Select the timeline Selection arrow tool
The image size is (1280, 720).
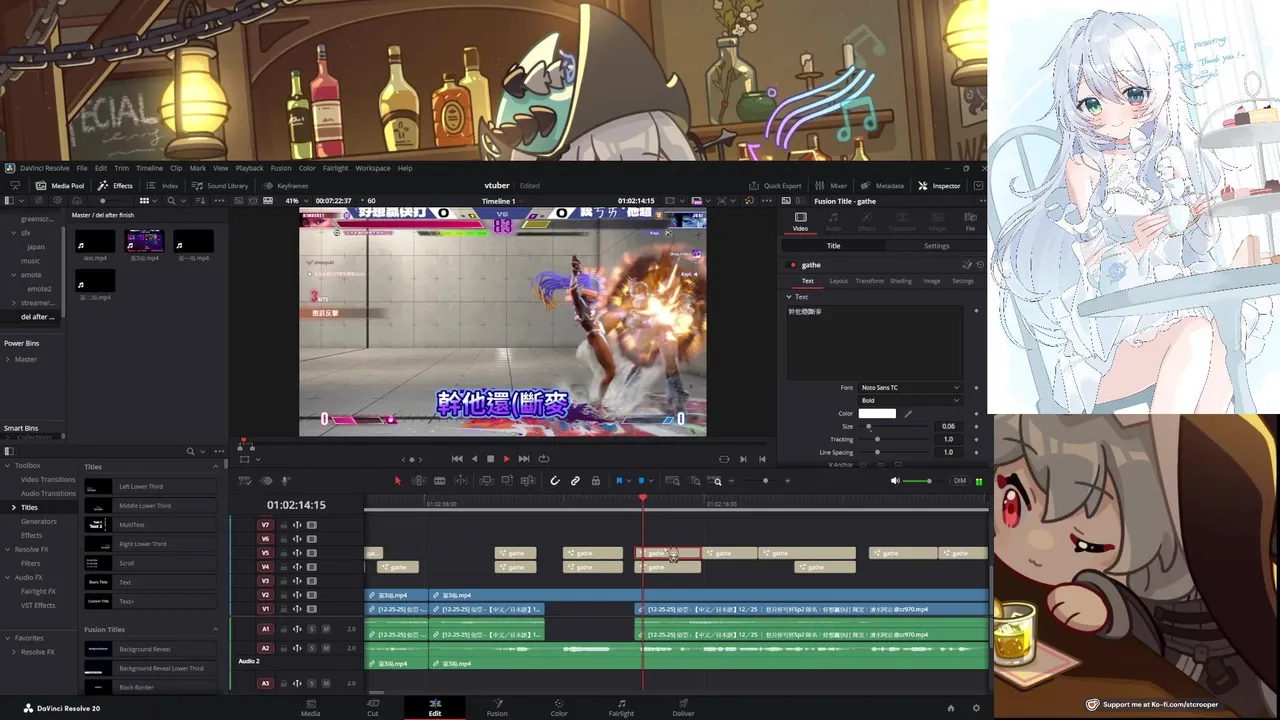(x=397, y=481)
